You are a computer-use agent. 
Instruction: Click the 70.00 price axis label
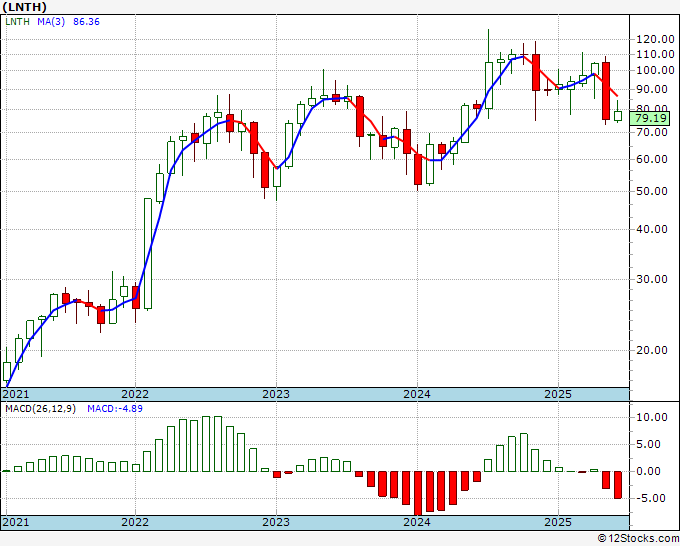point(652,132)
